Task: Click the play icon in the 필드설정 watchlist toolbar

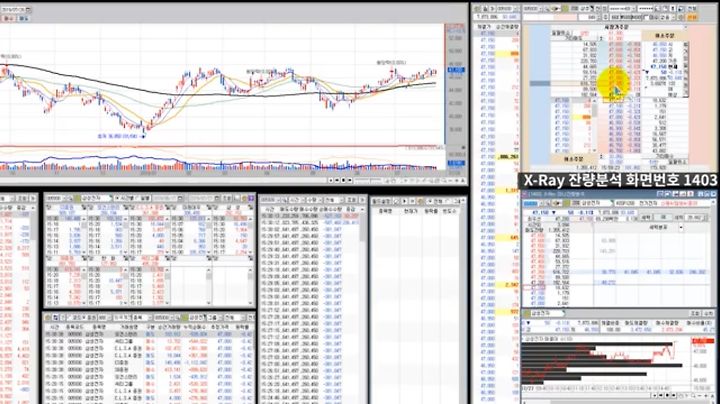Action: (x=405, y=200)
